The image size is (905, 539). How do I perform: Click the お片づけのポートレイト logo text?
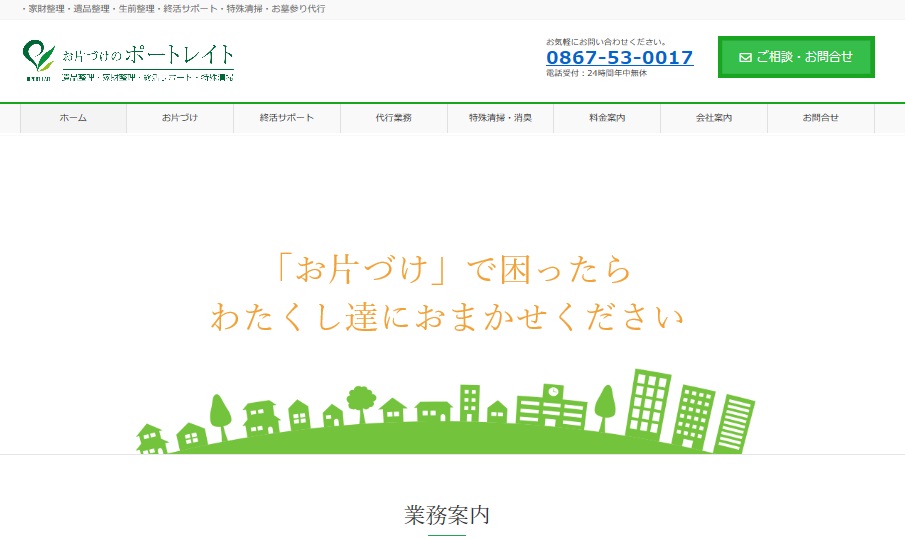(x=148, y=53)
